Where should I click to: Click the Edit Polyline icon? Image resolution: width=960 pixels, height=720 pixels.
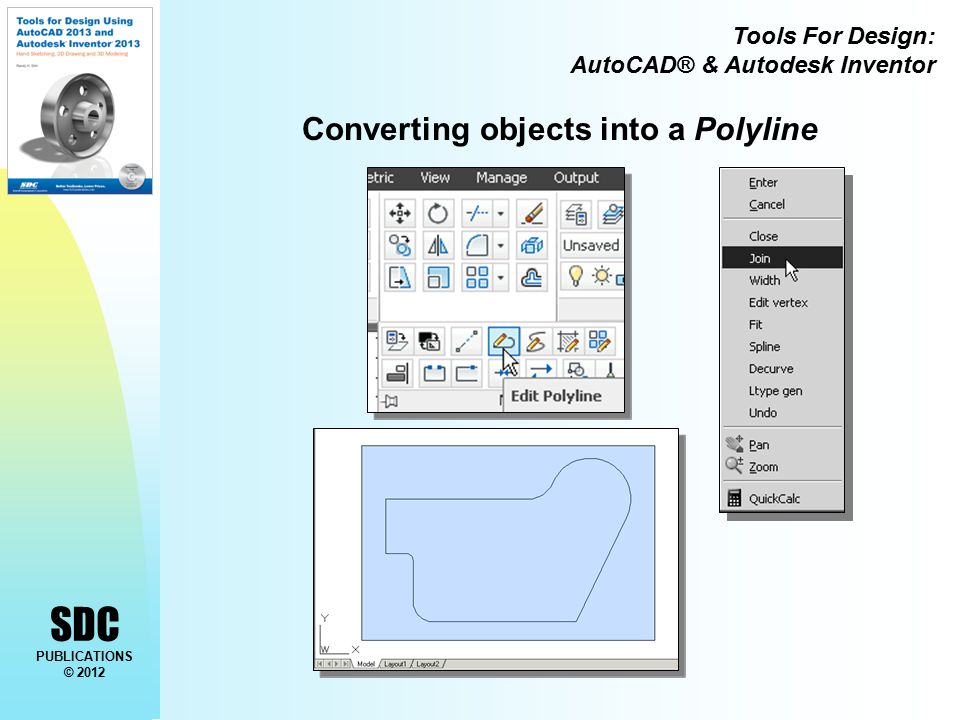(x=504, y=341)
